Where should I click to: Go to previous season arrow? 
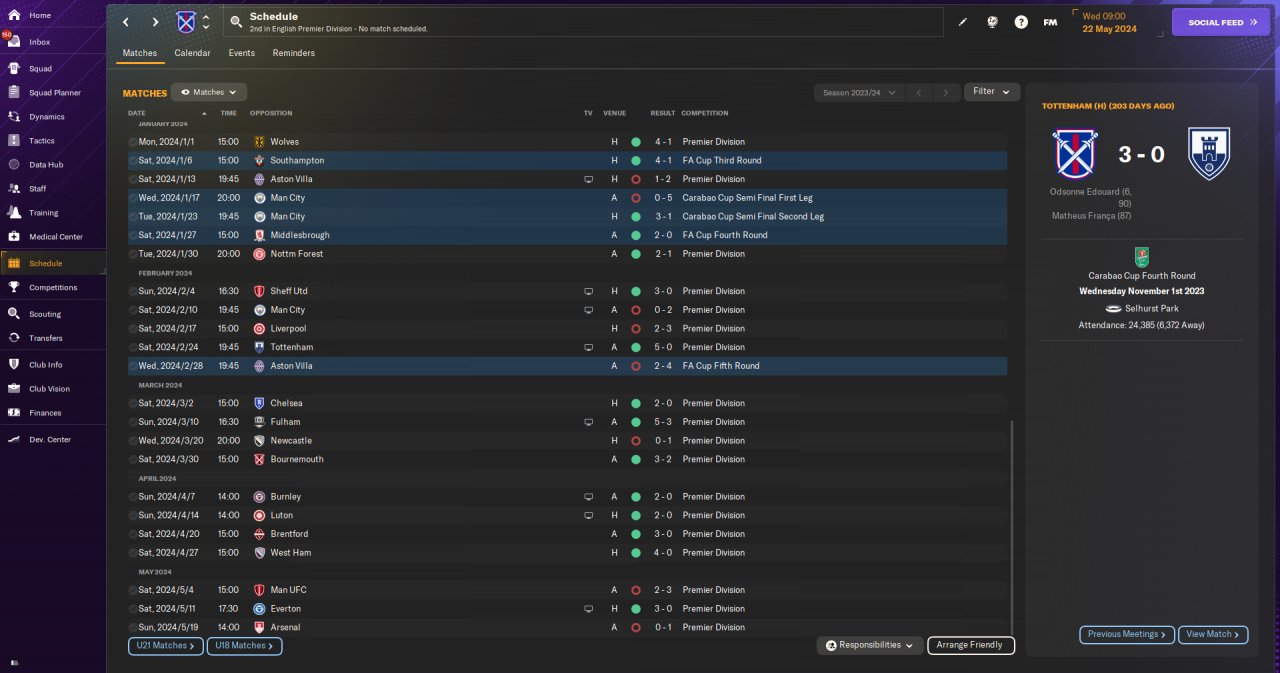[918, 93]
